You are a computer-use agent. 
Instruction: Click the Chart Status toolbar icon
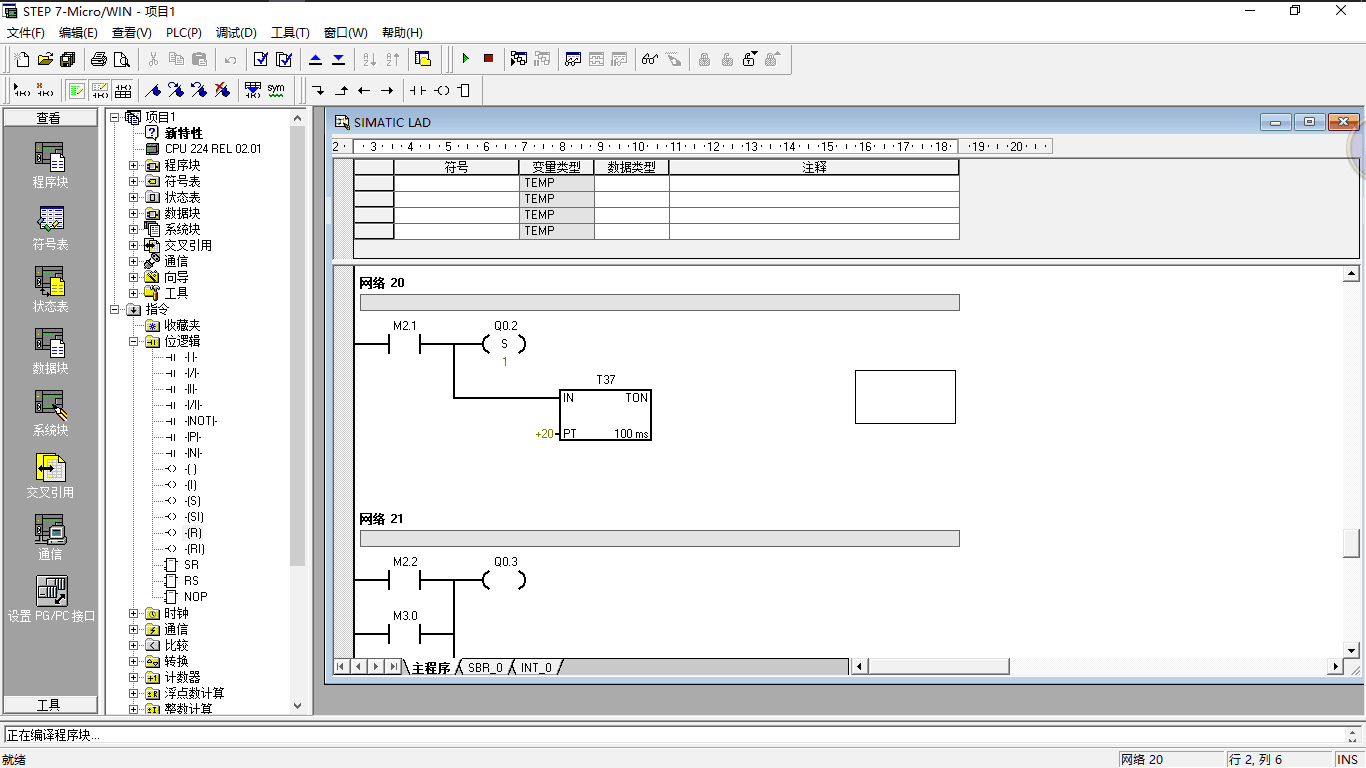coord(573,59)
